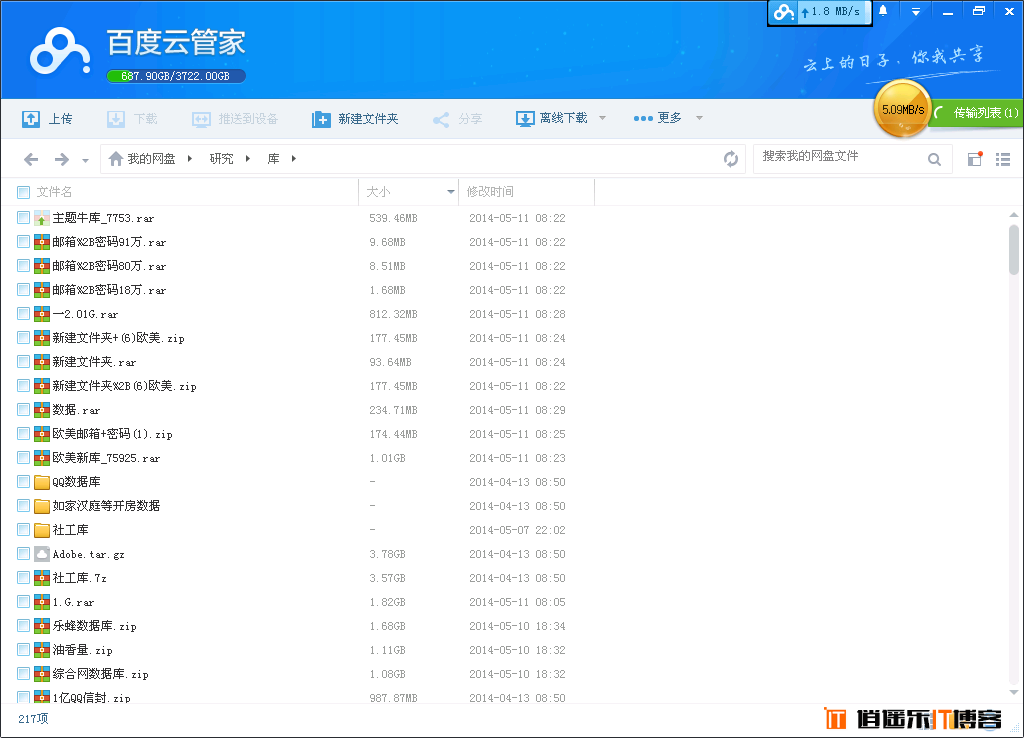Click the file icon of 主题牛库_7753.rar

[x=42, y=217]
